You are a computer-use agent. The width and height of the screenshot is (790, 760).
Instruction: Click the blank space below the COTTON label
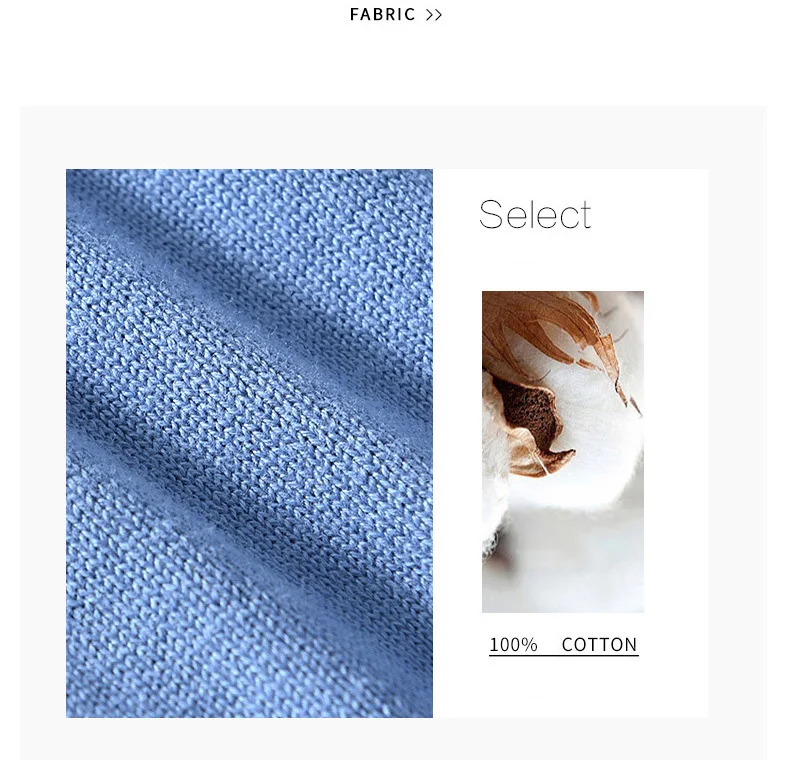(564, 686)
